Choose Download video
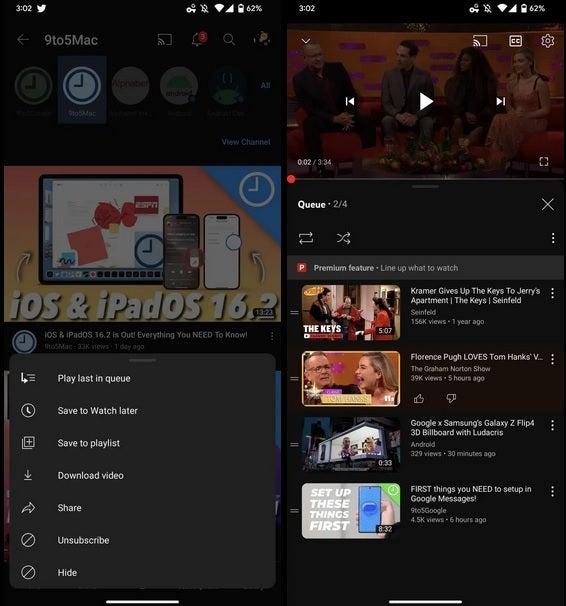Image resolution: width=566 pixels, height=606 pixels. [143, 475]
